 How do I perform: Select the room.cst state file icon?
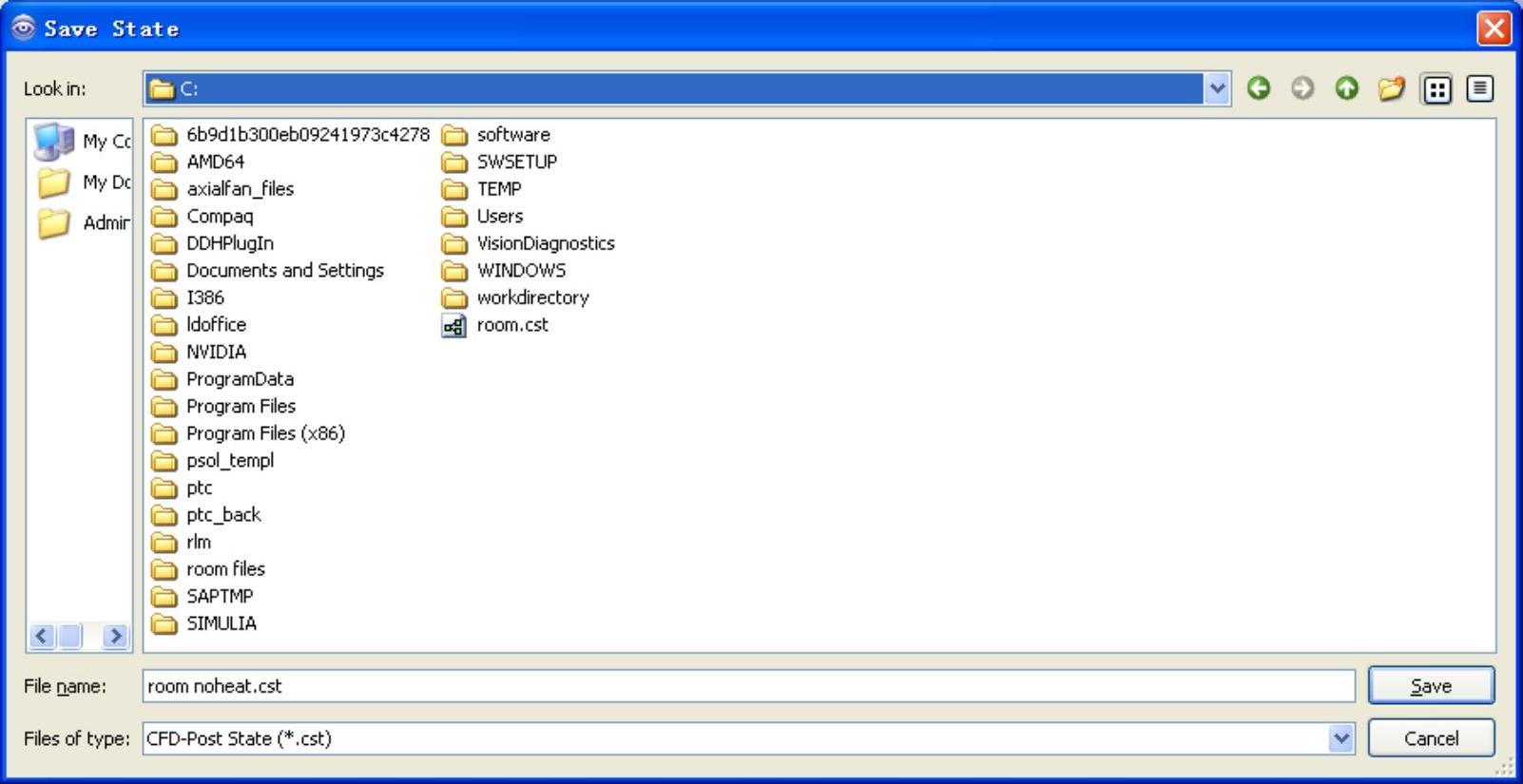tap(453, 326)
